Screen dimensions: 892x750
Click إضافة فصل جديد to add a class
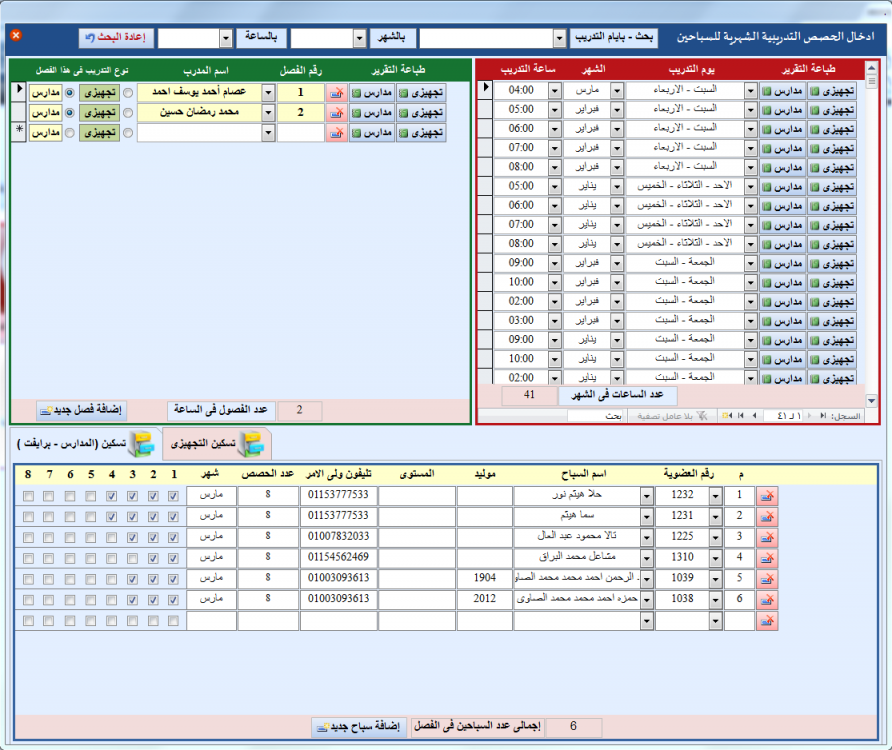click(81, 410)
